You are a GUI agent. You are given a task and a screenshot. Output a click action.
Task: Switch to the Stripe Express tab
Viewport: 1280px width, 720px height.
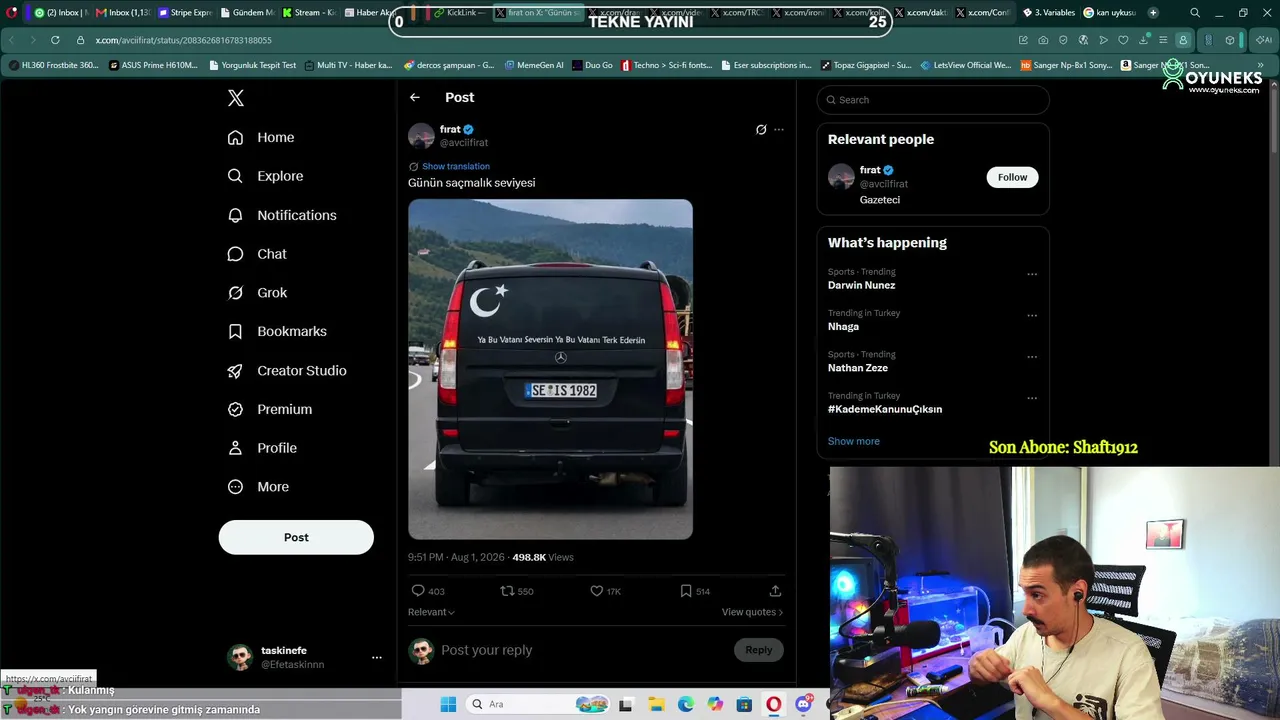coord(185,13)
